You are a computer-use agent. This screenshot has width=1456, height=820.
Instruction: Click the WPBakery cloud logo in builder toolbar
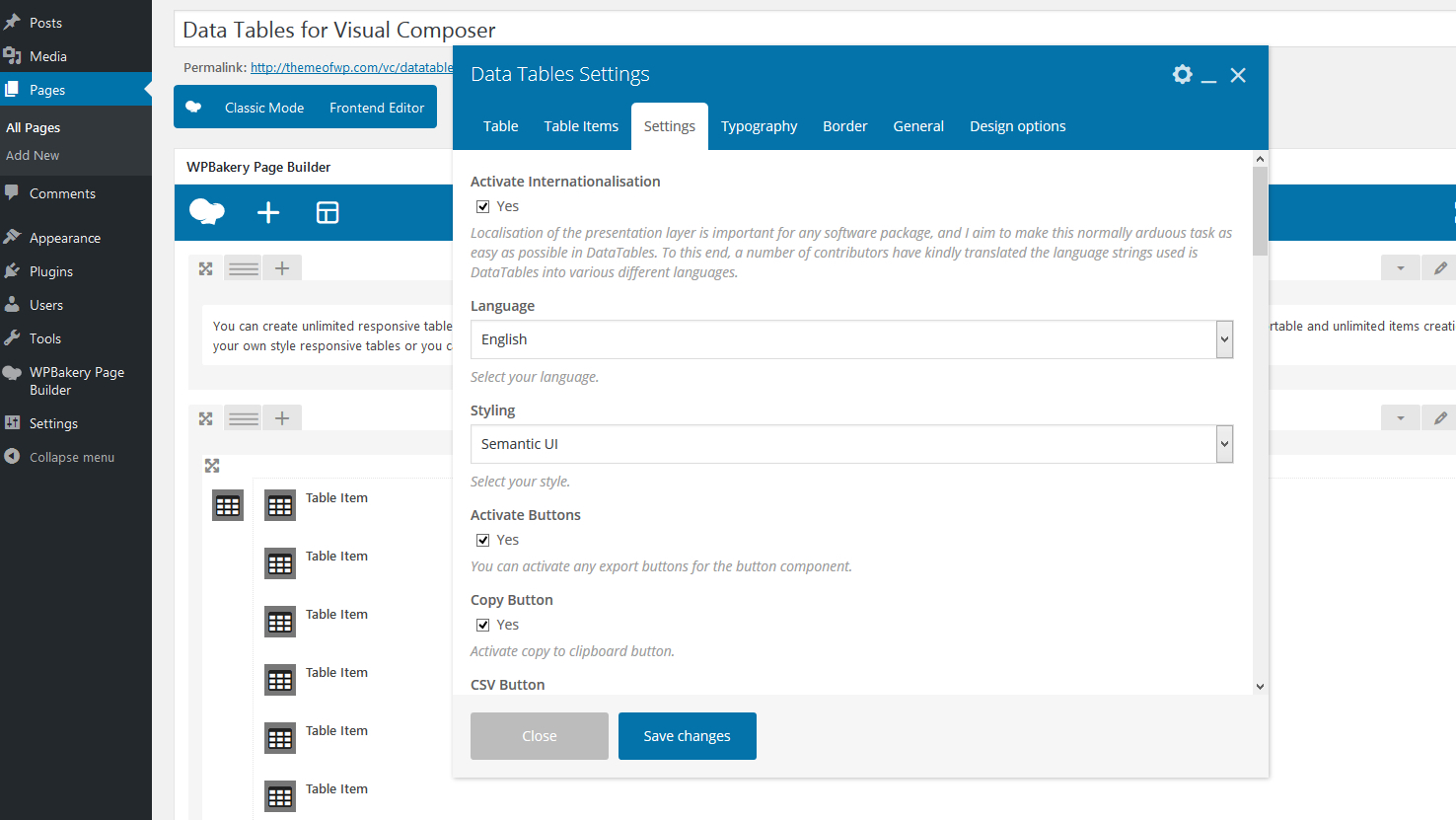207,212
